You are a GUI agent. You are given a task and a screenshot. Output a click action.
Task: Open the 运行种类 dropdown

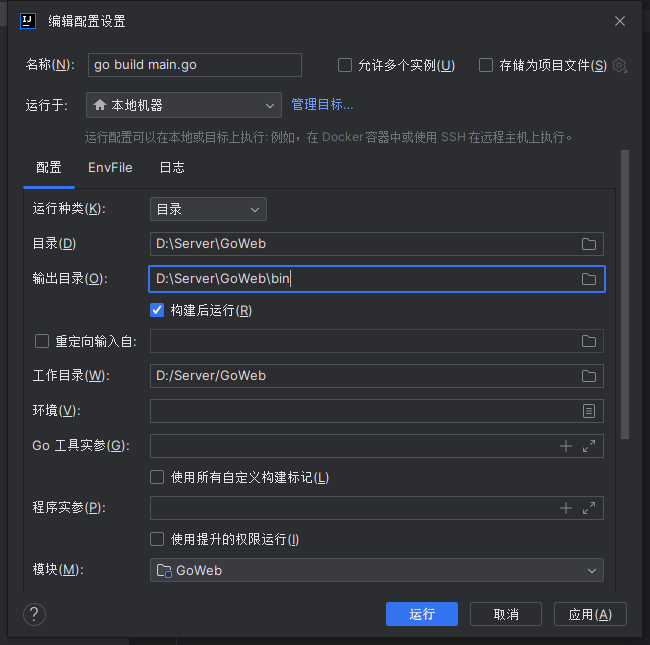point(208,209)
